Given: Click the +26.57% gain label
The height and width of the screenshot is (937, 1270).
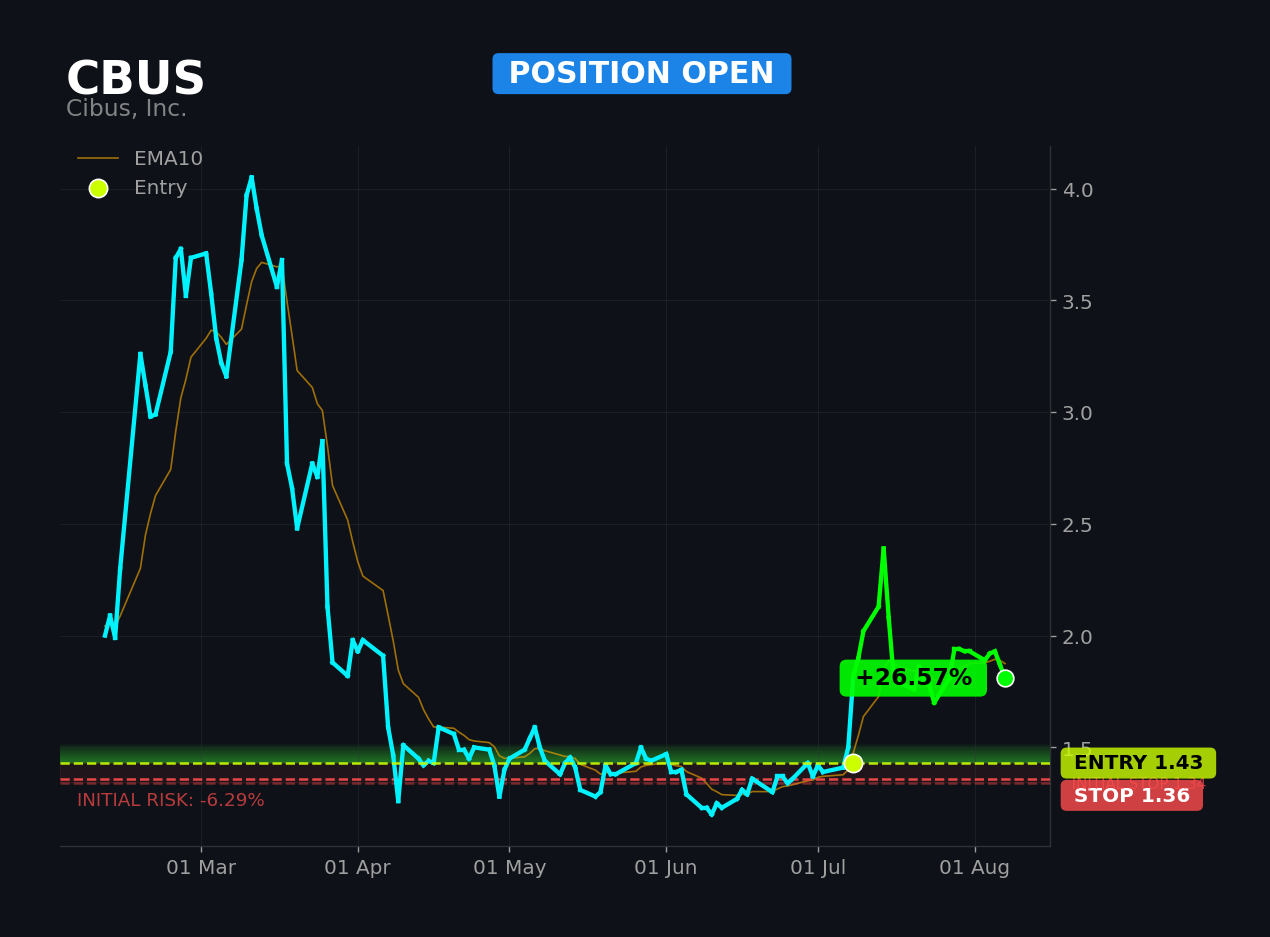Looking at the screenshot, I should [x=913, y=678].
